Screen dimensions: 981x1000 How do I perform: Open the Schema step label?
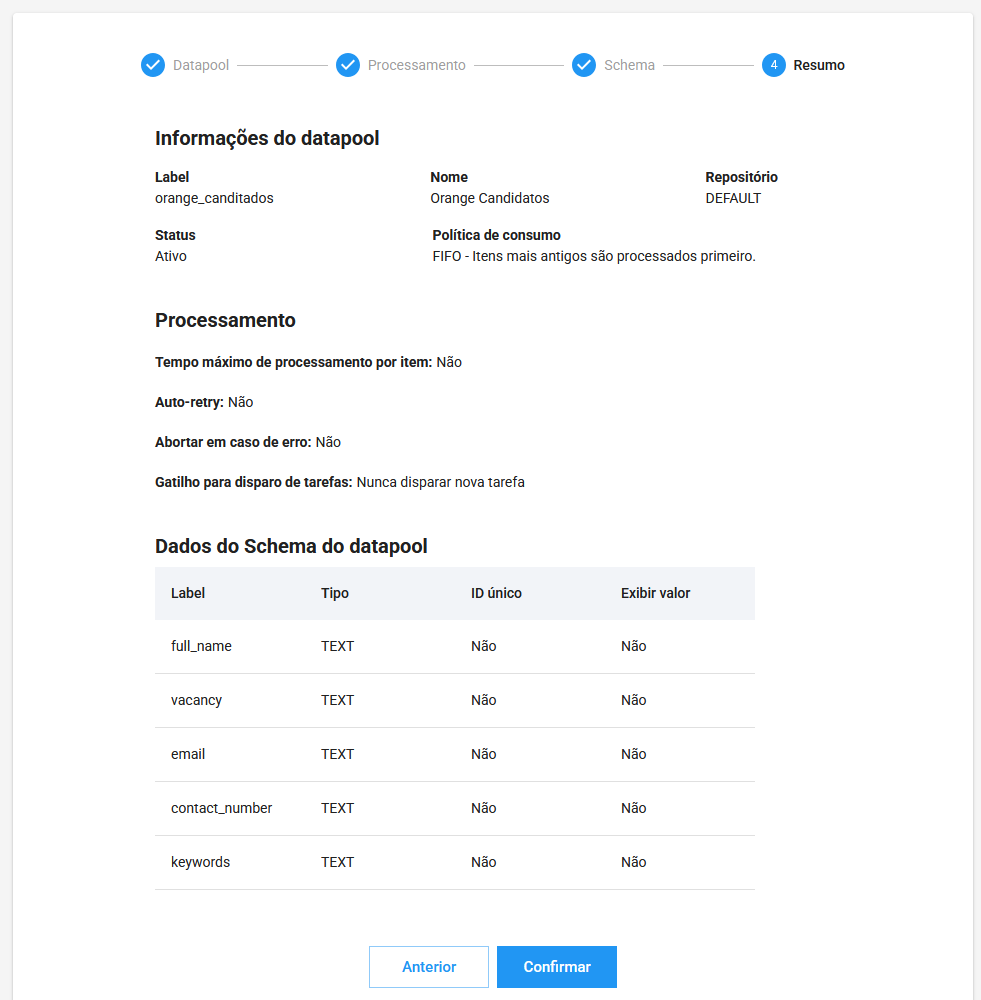629,65
